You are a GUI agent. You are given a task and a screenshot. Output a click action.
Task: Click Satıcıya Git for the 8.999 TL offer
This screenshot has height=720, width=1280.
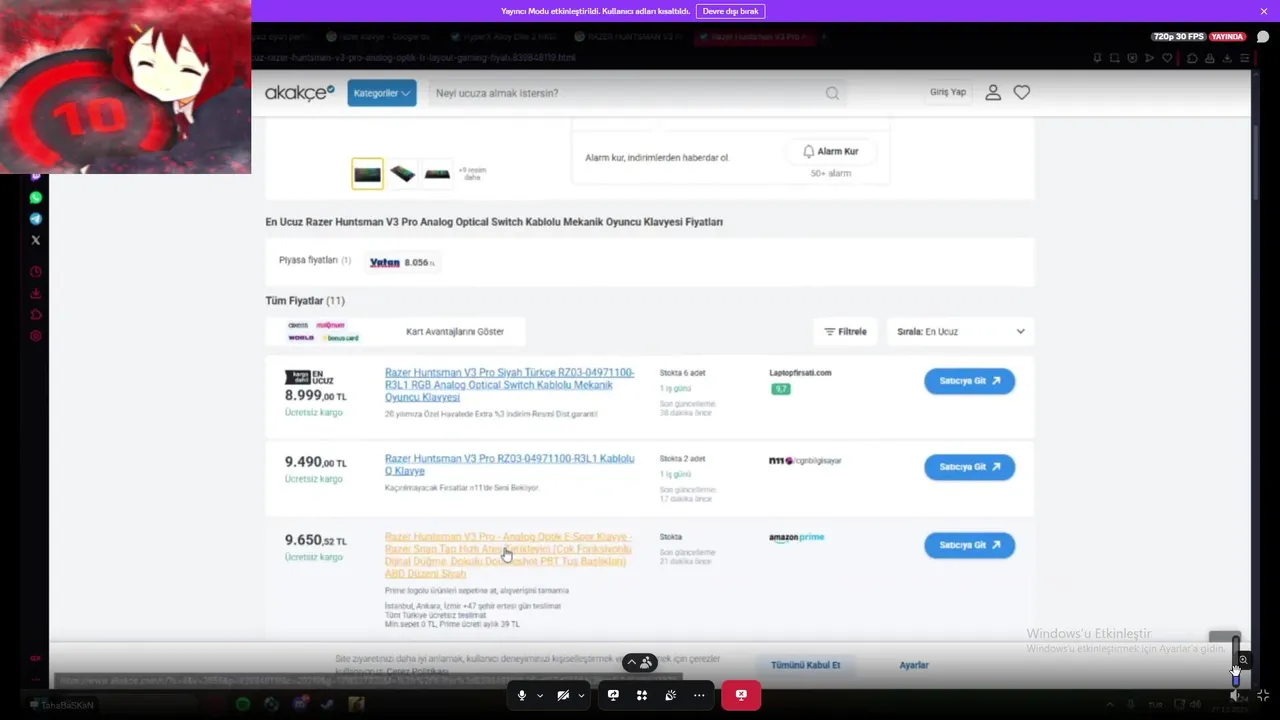[969, 381]
